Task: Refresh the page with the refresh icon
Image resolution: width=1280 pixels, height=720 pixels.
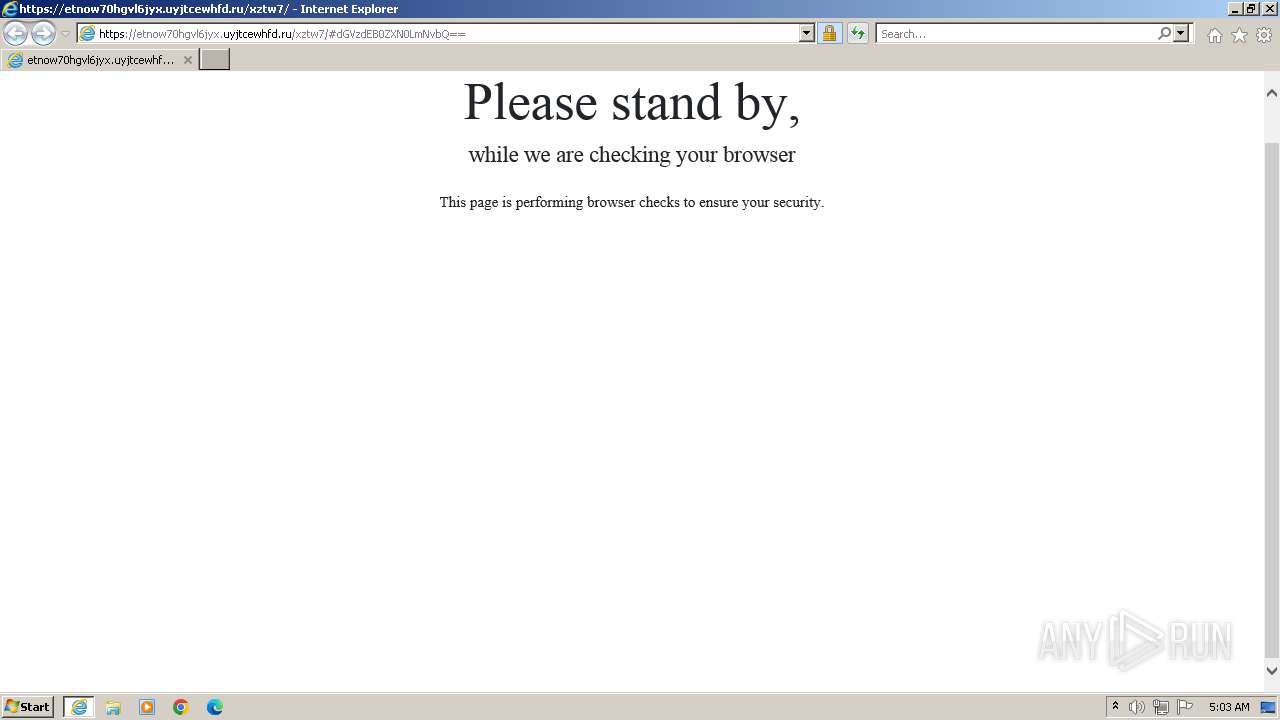Action: (858, 33)
